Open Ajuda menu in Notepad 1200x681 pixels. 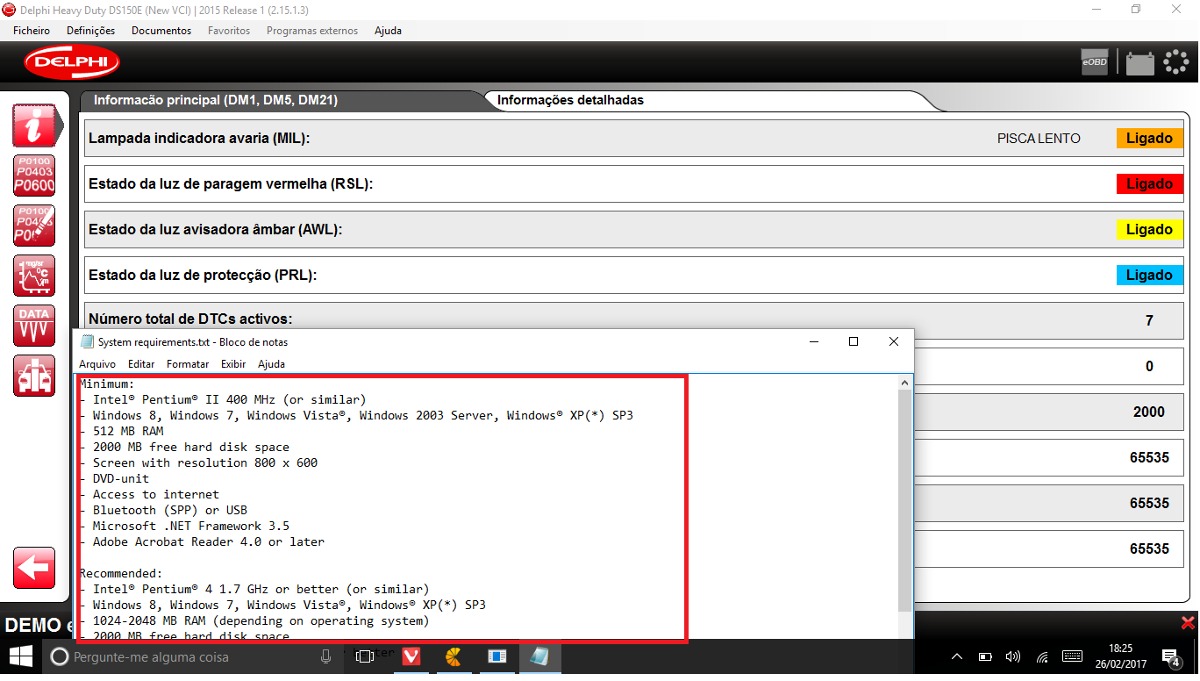pos(271,364)
